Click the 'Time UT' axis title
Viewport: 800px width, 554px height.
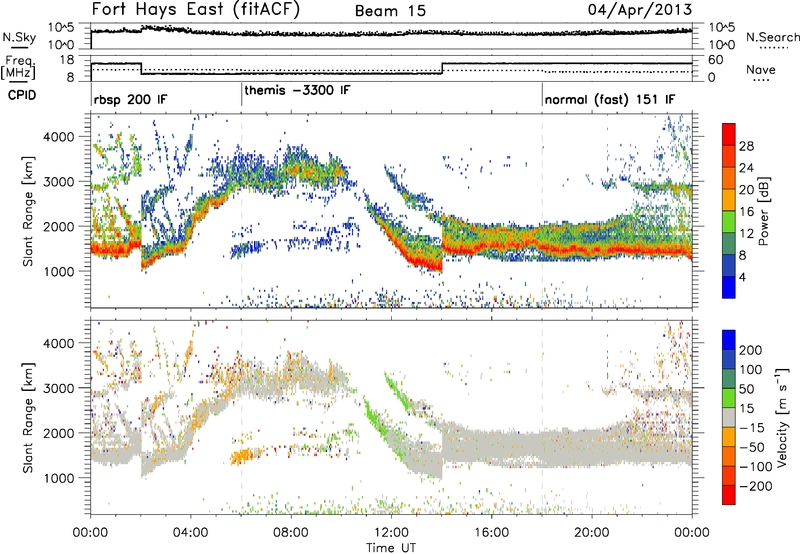(391, 548)
